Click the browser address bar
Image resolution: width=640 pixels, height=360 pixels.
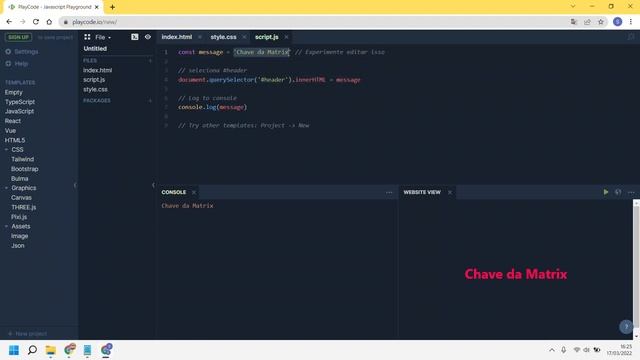click(314, 22)
